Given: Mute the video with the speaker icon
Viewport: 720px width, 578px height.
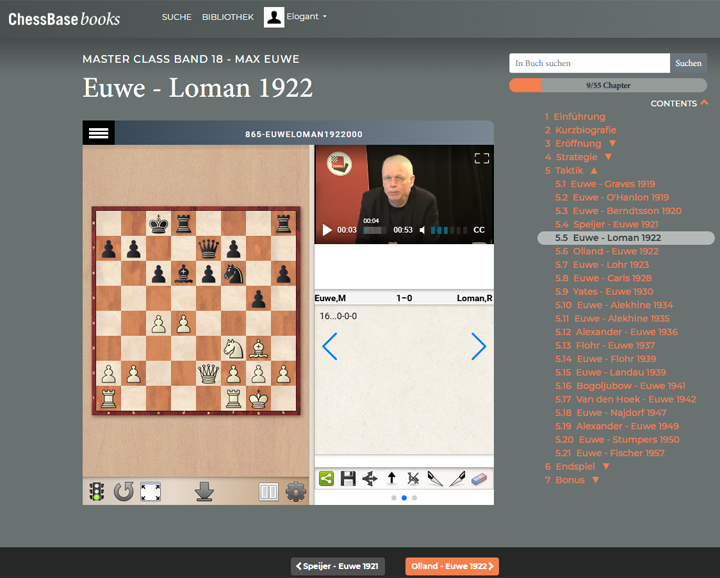Looking at the screenshot, I should click(x=423, y=230).
